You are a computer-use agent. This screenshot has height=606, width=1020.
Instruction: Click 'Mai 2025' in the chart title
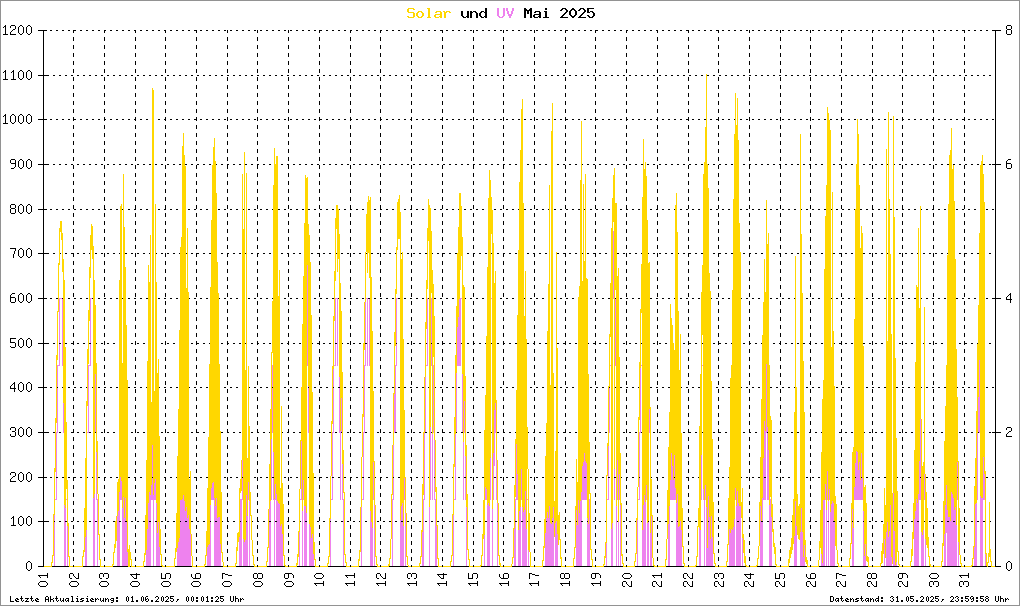559,13
